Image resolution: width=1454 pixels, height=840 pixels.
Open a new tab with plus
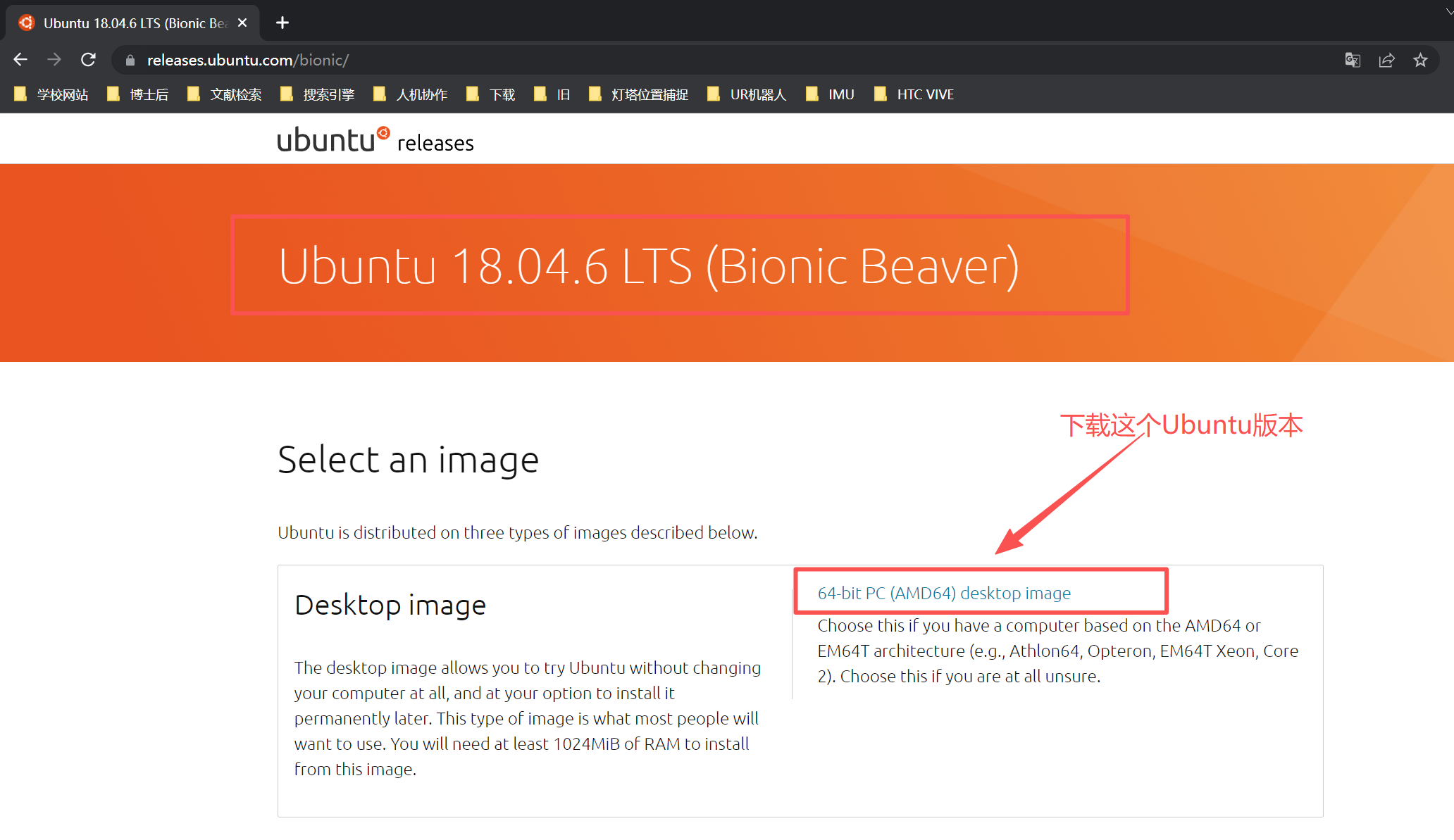[x=282, y=23]
